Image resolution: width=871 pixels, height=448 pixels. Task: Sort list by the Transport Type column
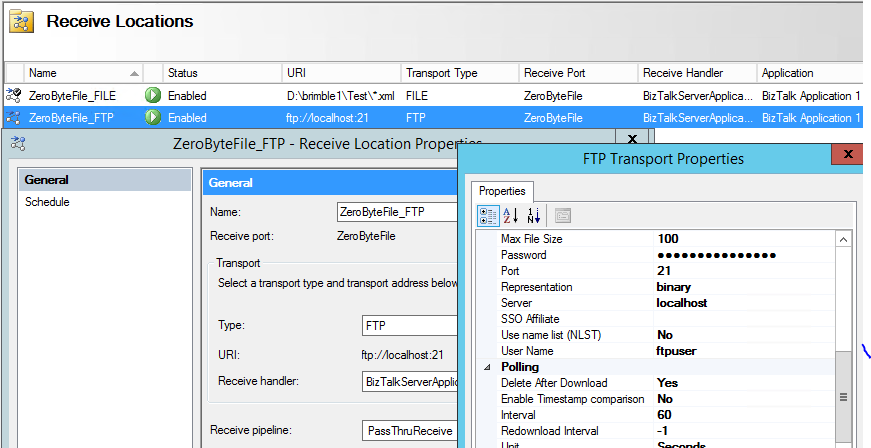coord(460,73)
